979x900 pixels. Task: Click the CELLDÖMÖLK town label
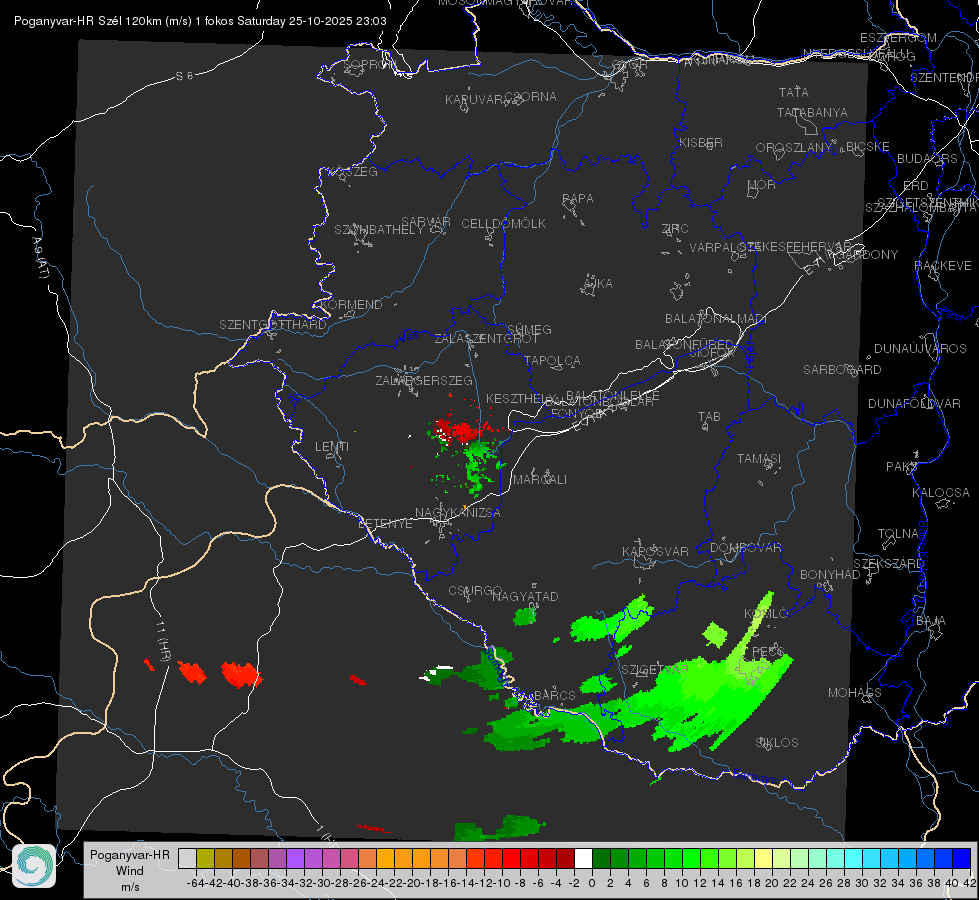(503, 224)
